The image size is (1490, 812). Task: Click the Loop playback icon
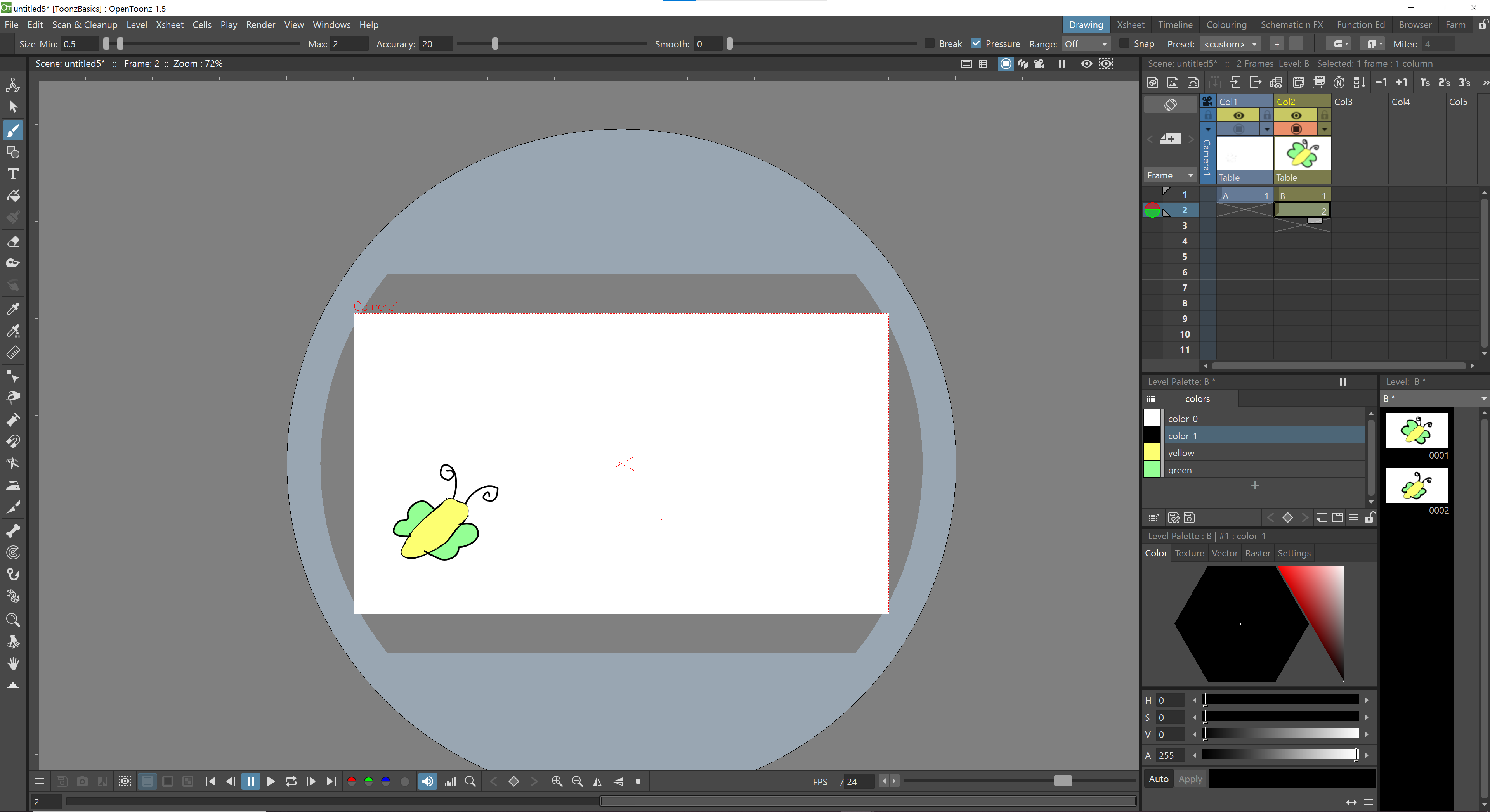291,781
